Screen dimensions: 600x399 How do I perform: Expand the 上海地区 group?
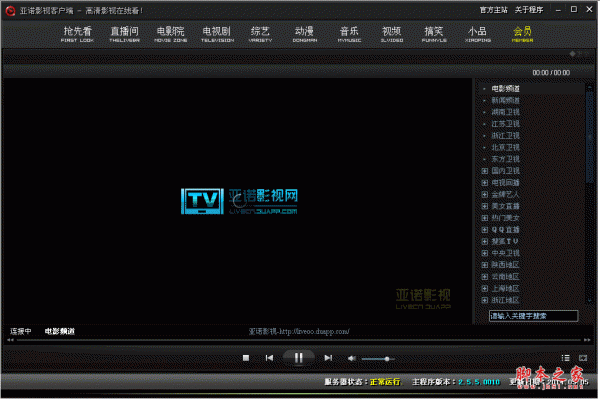[x=484, y=288]
